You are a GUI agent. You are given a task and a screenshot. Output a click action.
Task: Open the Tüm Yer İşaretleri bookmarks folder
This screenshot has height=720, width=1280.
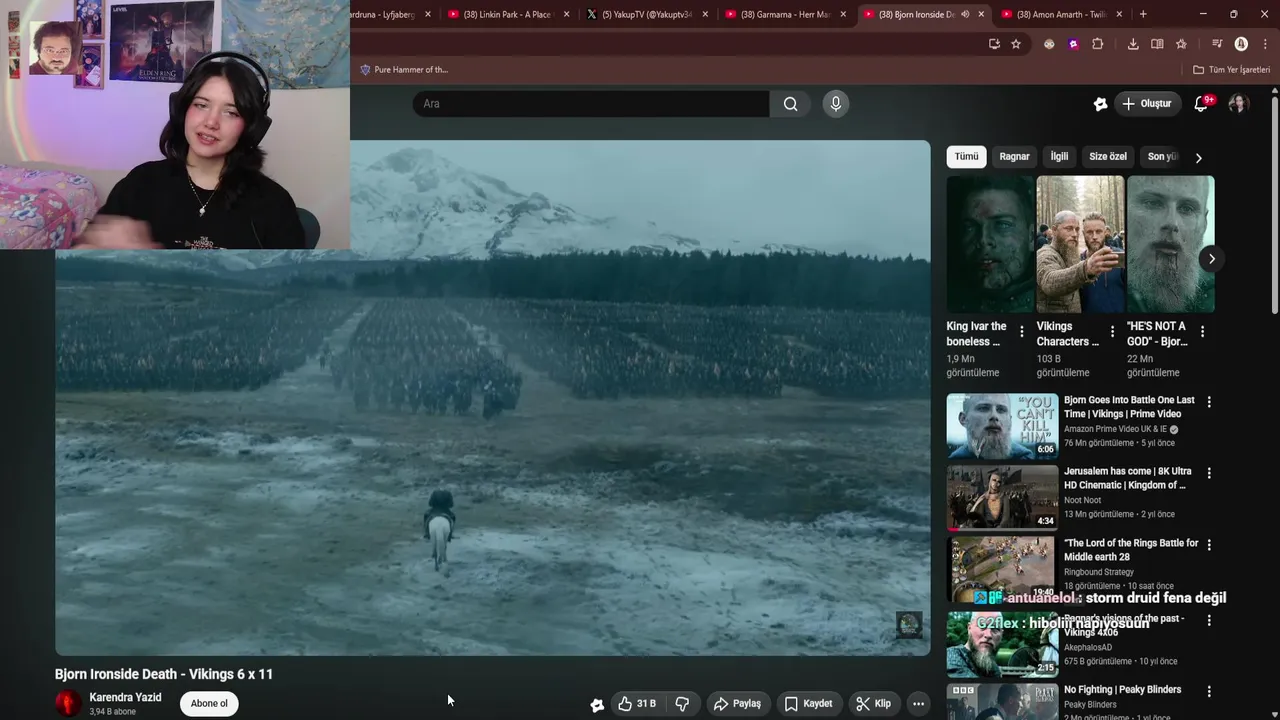(x=1231, y=70)
